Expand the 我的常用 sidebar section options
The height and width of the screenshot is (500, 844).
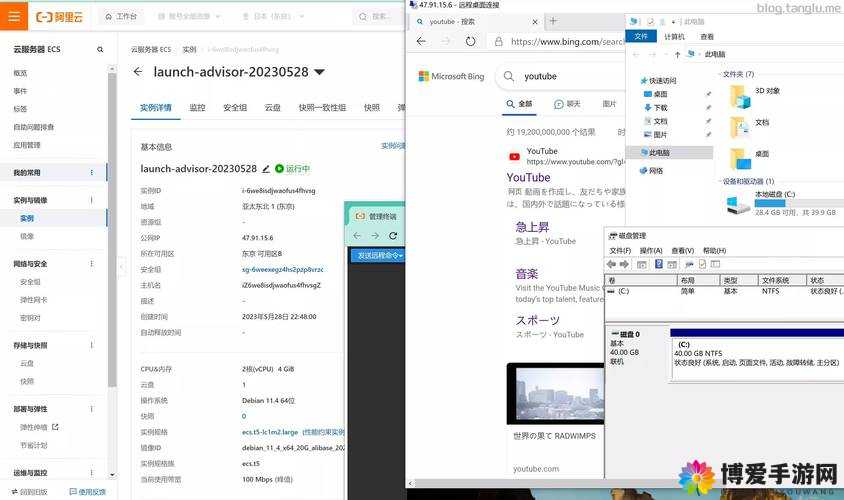(x=92, y=173)
